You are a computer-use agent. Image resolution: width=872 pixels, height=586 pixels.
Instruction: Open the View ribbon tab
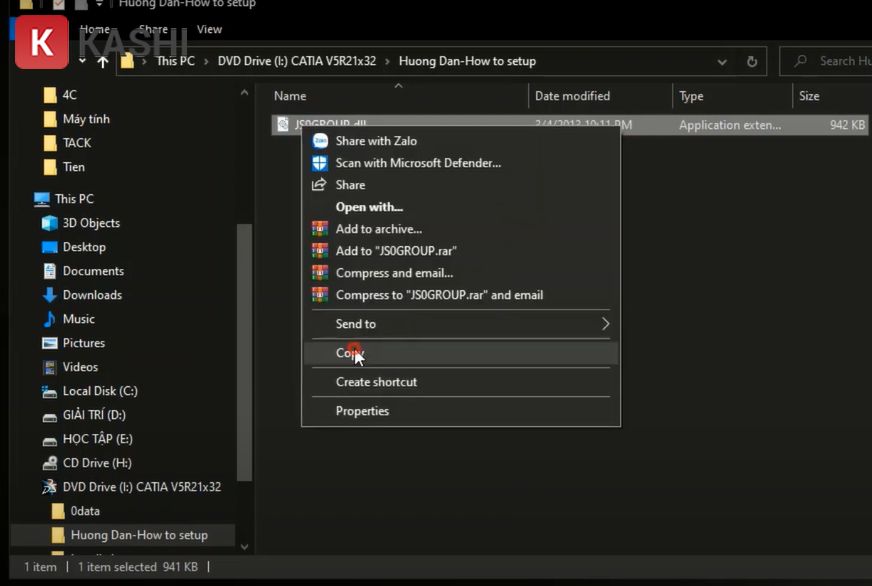click(x=209, y=29)
